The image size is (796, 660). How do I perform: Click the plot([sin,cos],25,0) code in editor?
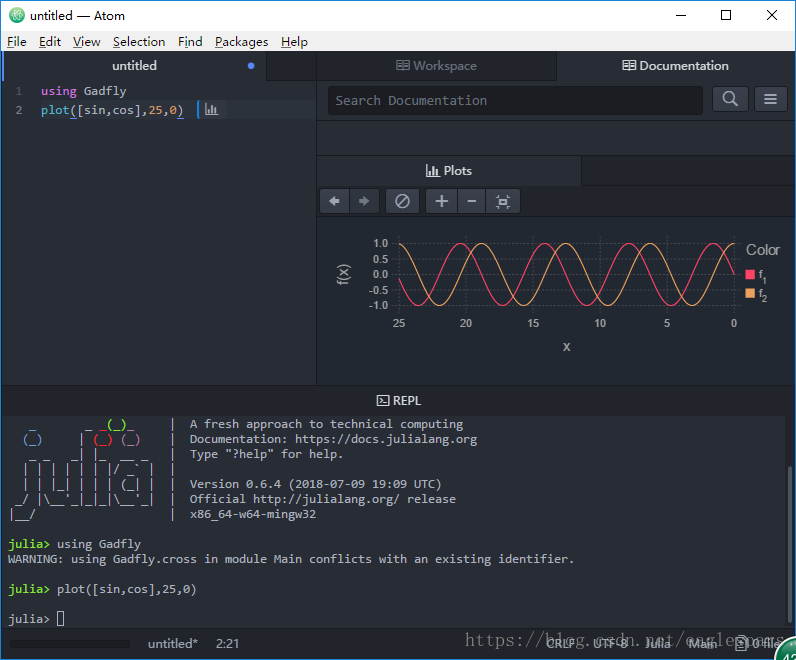tap(112, 110)
